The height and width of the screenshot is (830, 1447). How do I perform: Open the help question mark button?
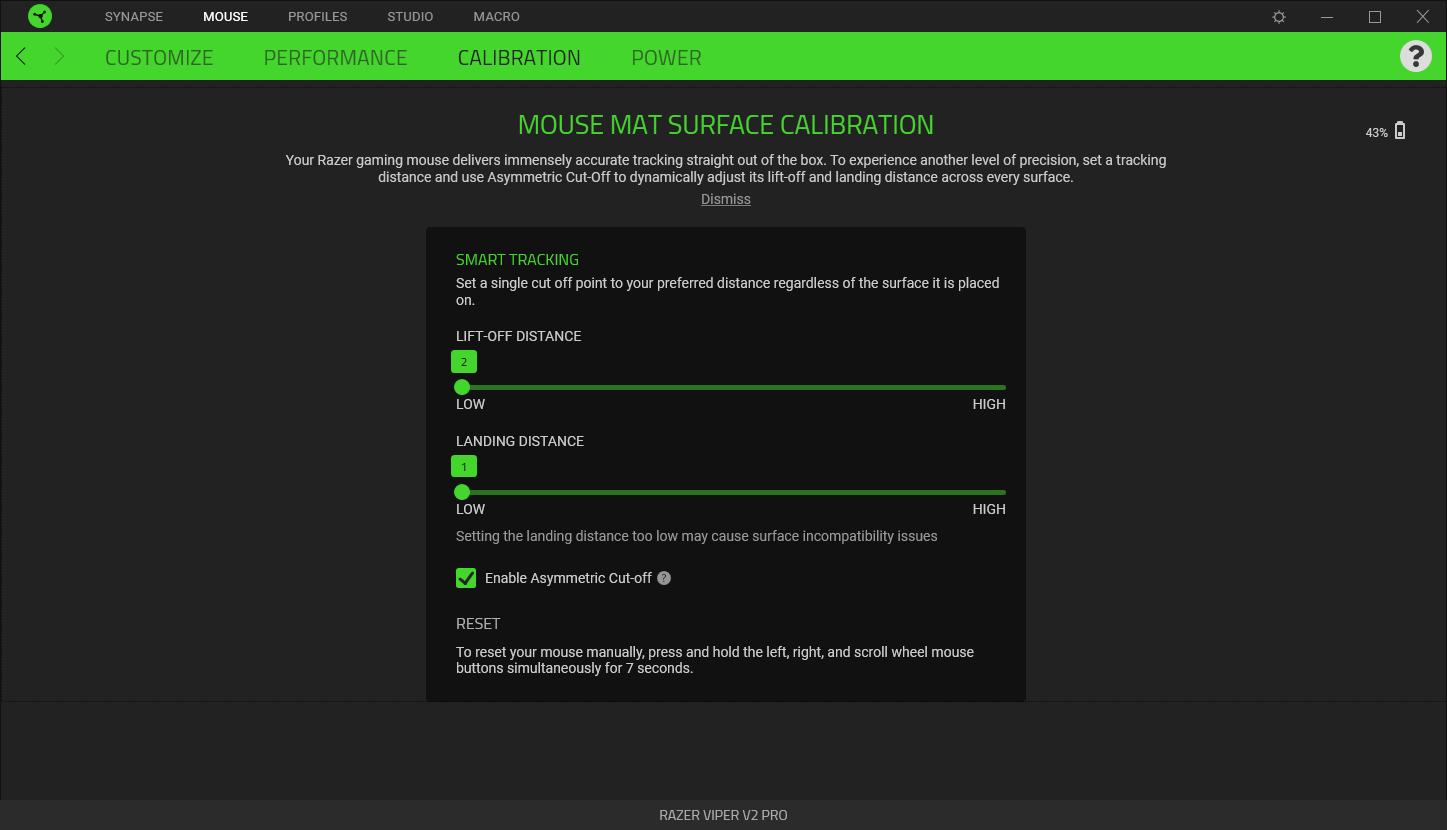point(1415,56)
